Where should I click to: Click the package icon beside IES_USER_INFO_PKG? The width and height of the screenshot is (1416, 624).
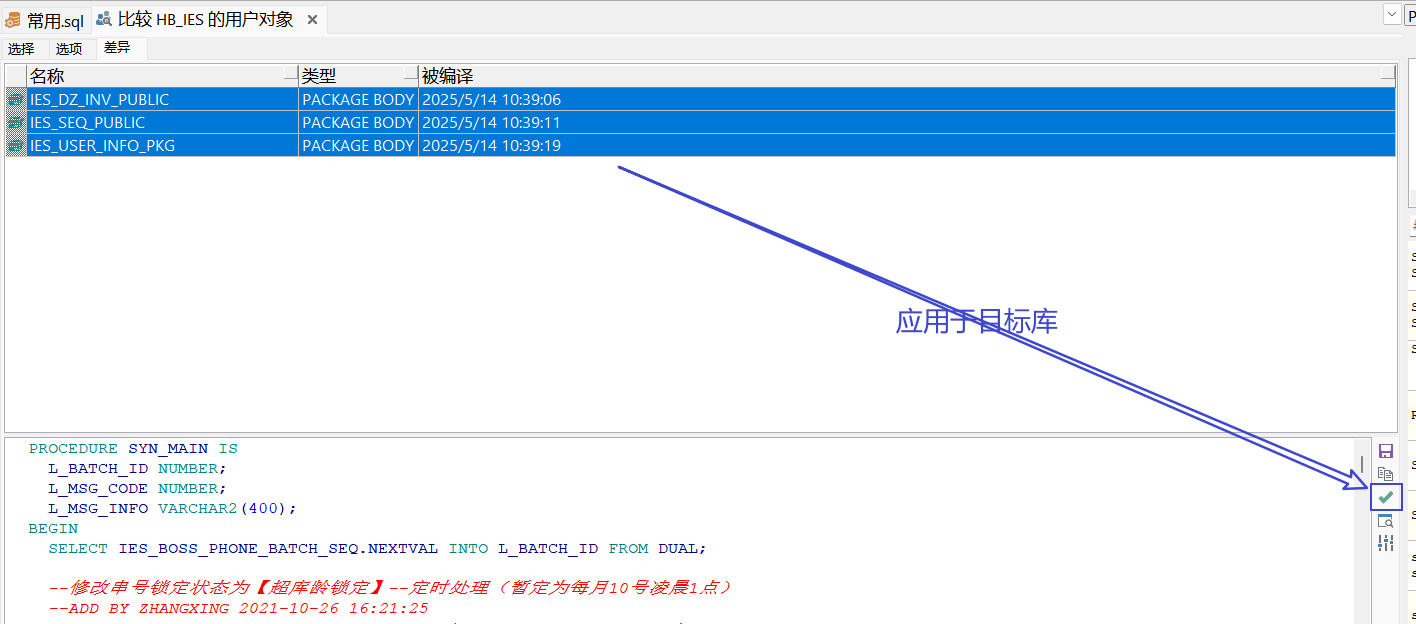coord(16,145)
